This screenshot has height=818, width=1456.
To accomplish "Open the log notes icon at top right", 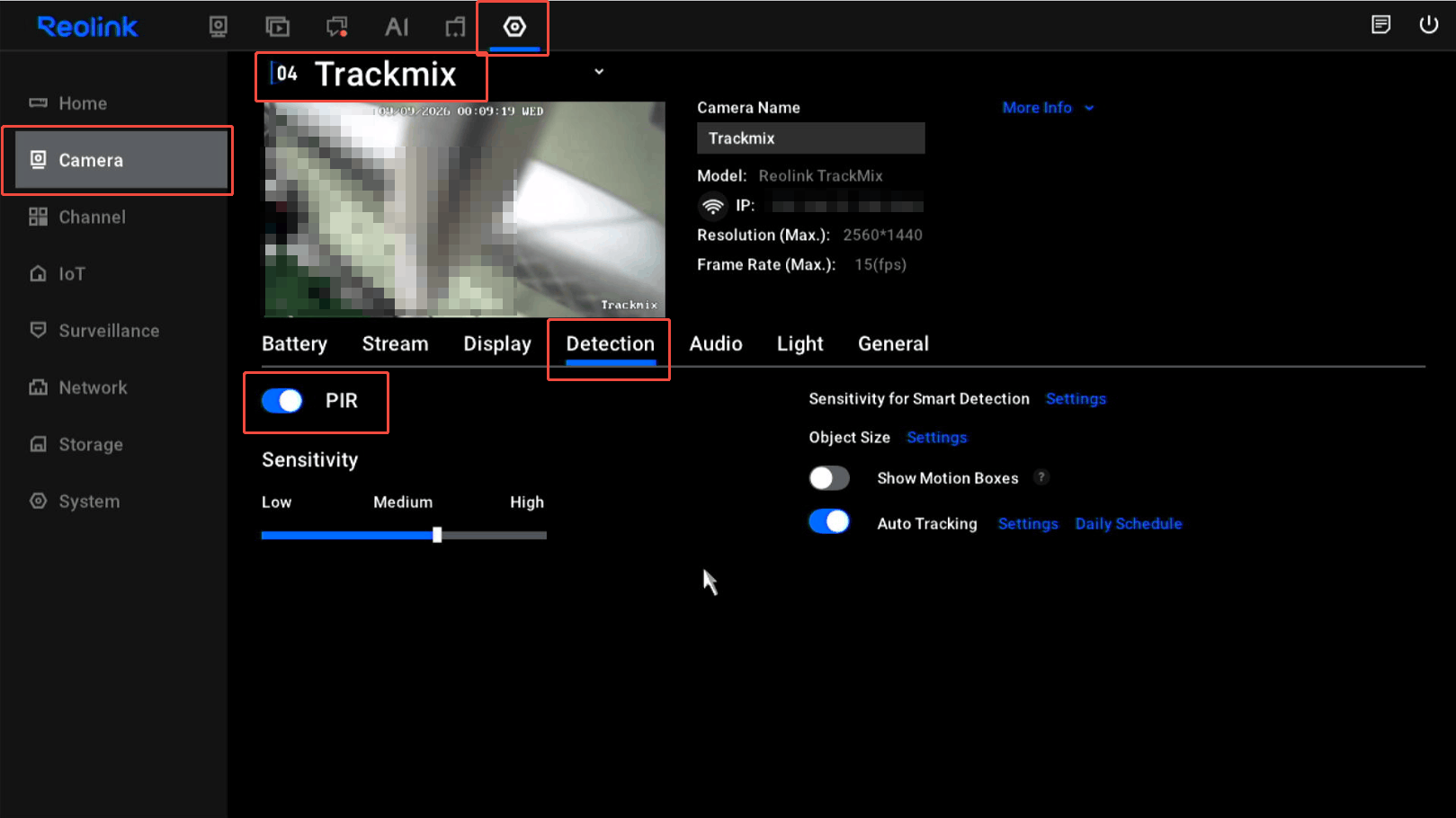I will [x=1381, y=24].
